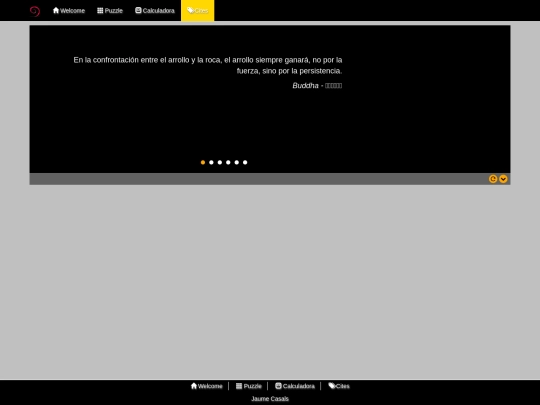Viewport: 540px width, 405px height.
Task: Click the quote text about el arroyo
Action: [x=208, y=65]
